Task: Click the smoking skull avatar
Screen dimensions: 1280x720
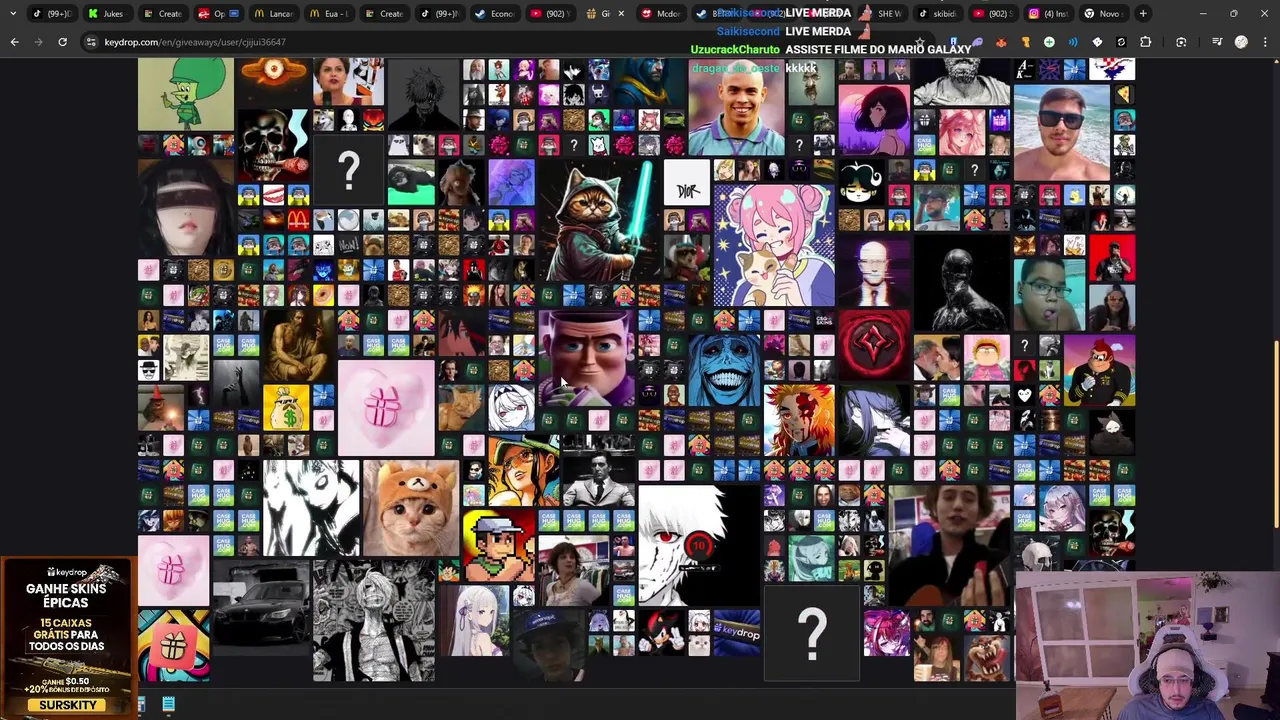Action: pos(273,146)
